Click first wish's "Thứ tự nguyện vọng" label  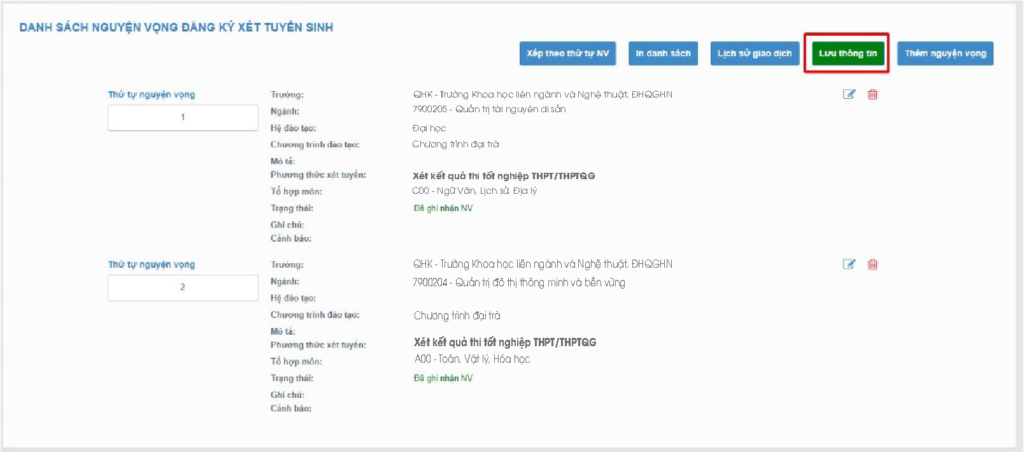coord(151,94)
